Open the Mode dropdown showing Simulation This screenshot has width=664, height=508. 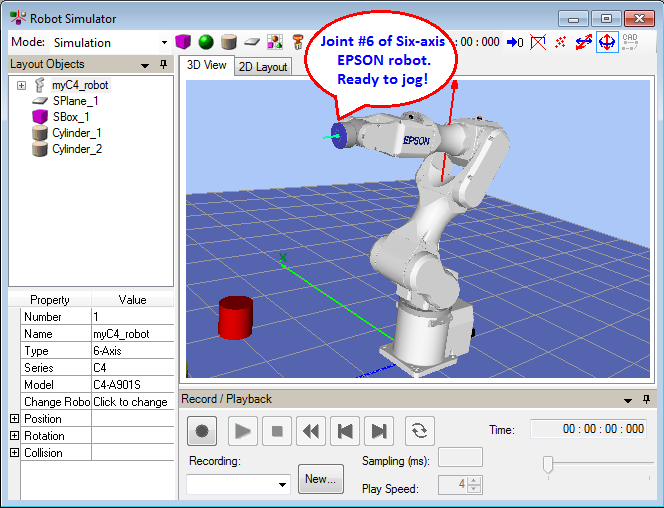(x=110, y=42)
